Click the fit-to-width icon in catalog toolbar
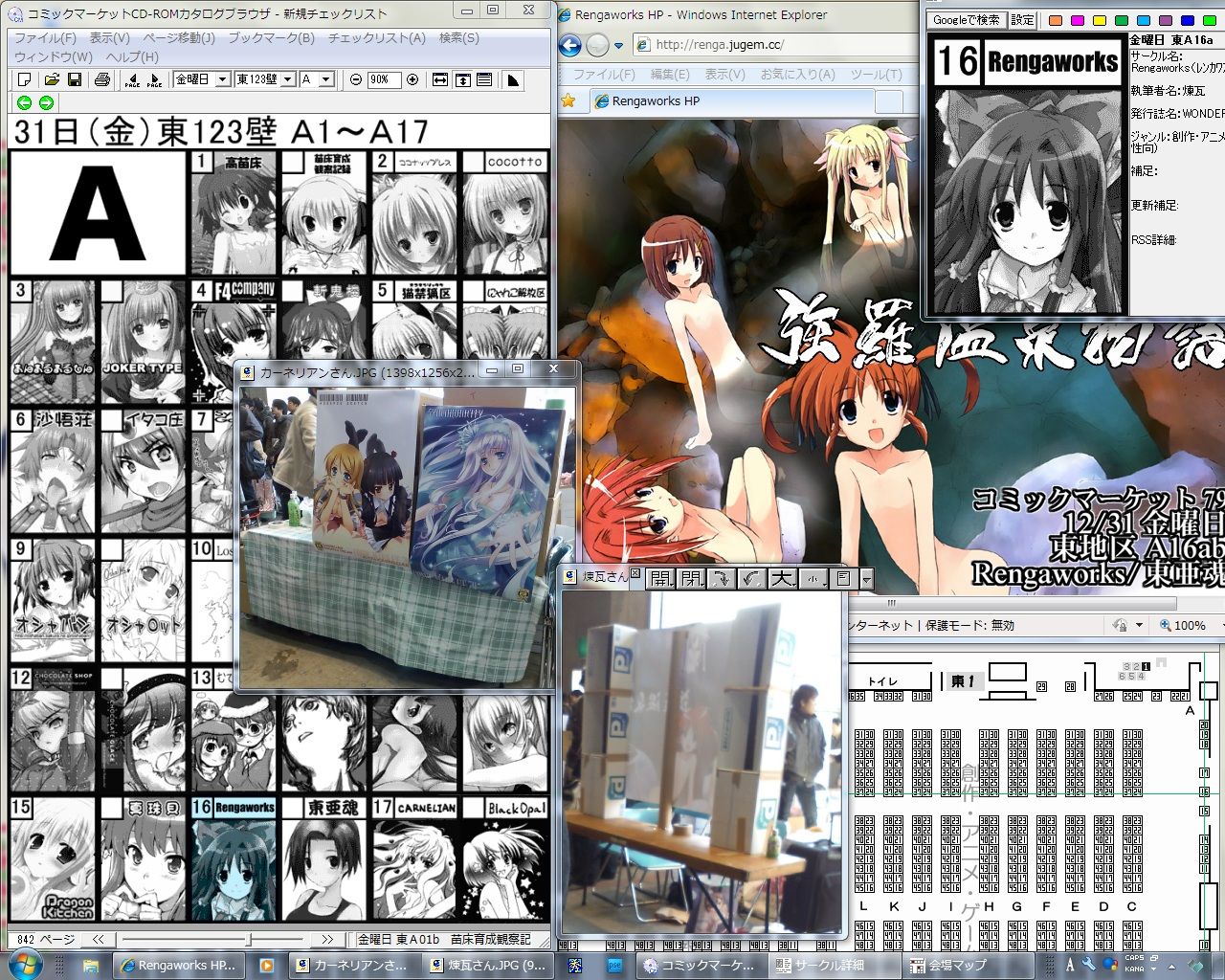 (x=440, y=79)
